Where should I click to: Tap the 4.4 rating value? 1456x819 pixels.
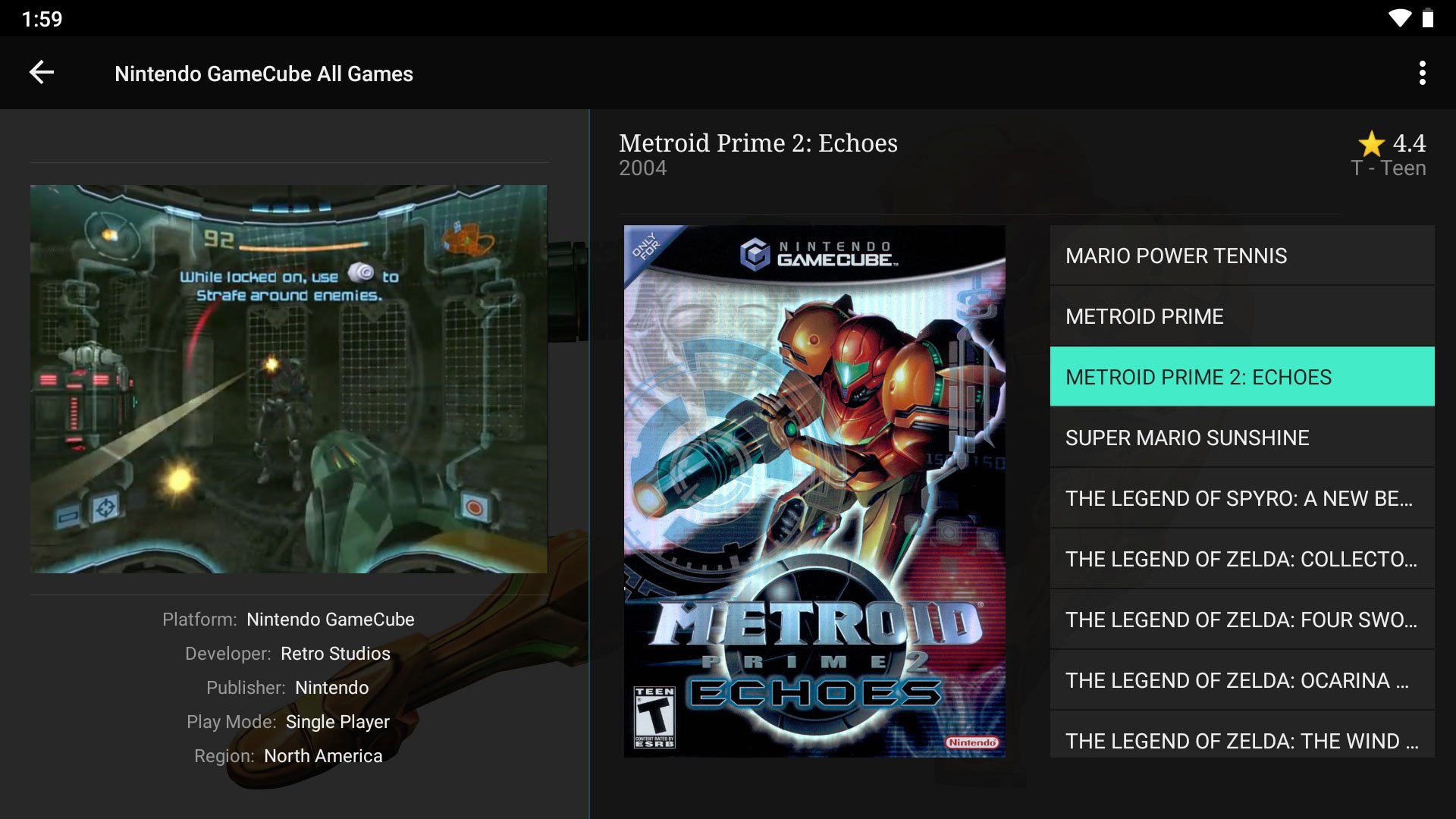[1409, 143]
